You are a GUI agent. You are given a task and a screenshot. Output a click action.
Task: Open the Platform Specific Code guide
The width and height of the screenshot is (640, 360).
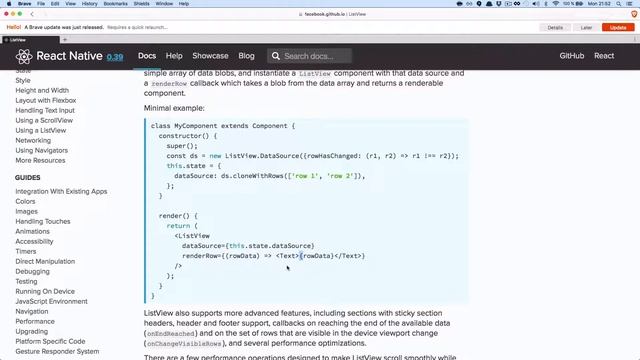coord(50,341)
